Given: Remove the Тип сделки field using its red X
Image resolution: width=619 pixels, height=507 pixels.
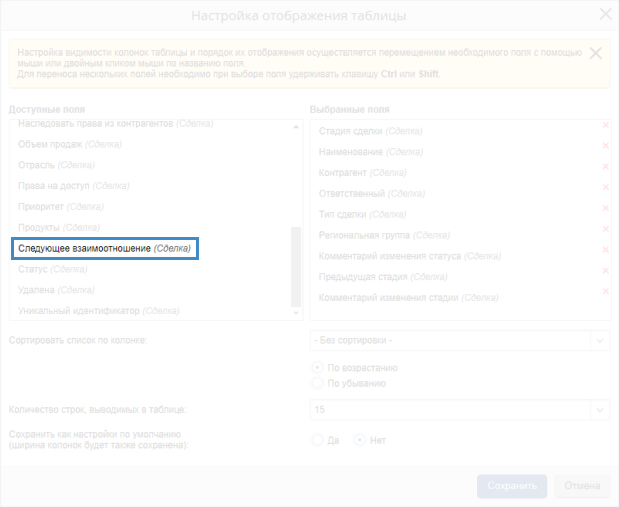Looking at the screenshot, I should pyautogui.click(x=605, y=208).
